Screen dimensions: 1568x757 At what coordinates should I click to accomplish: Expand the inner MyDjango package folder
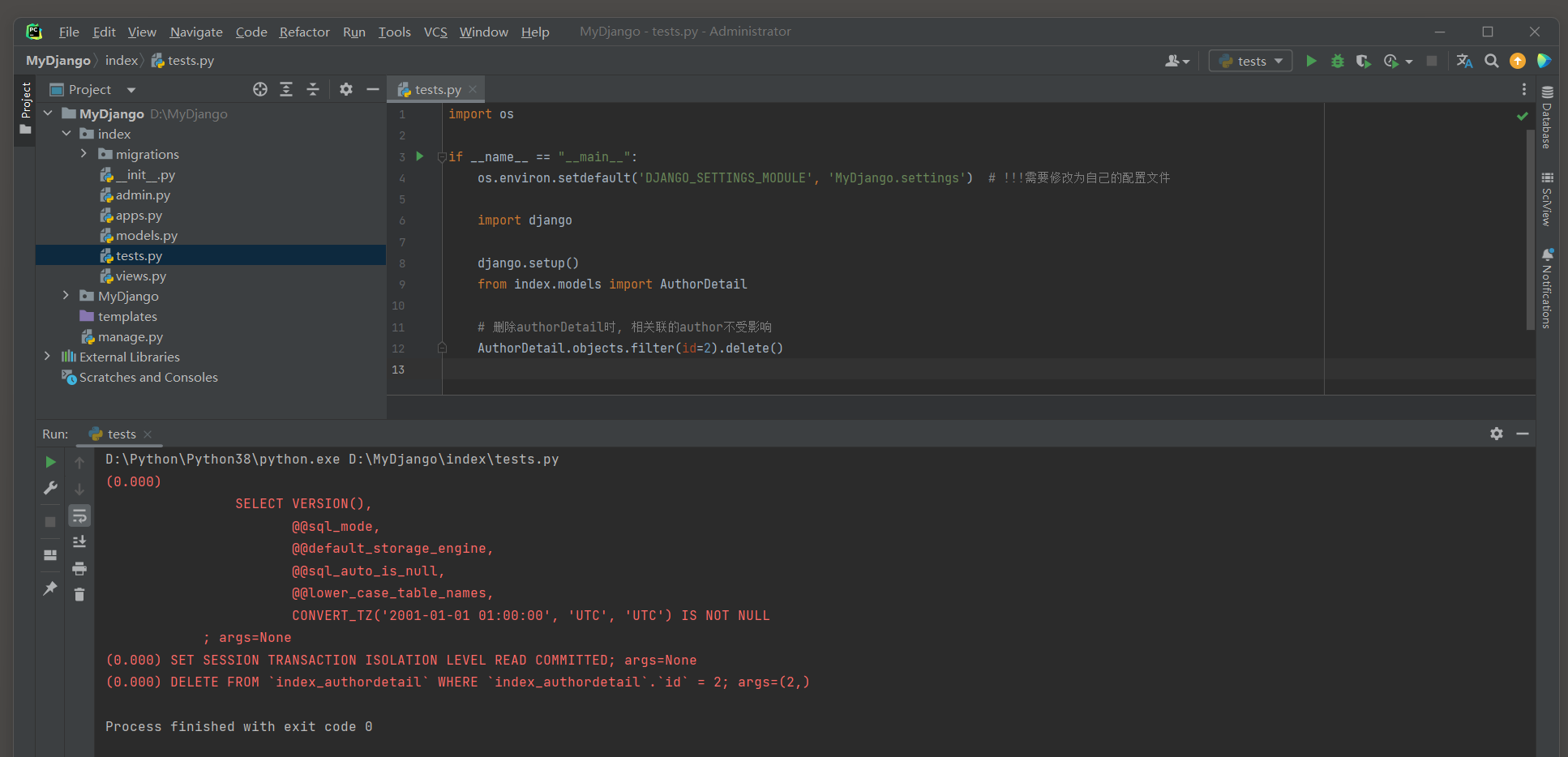(66, 296)
